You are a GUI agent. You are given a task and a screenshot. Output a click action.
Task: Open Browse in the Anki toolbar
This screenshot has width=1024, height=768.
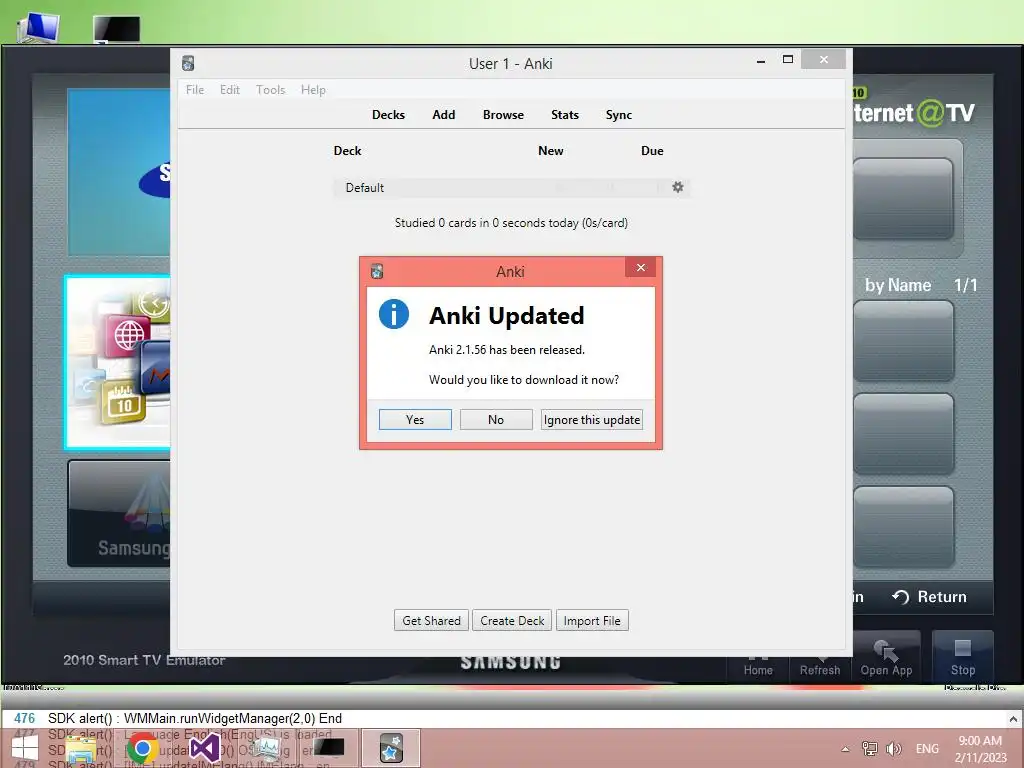(x=503, y=114)
